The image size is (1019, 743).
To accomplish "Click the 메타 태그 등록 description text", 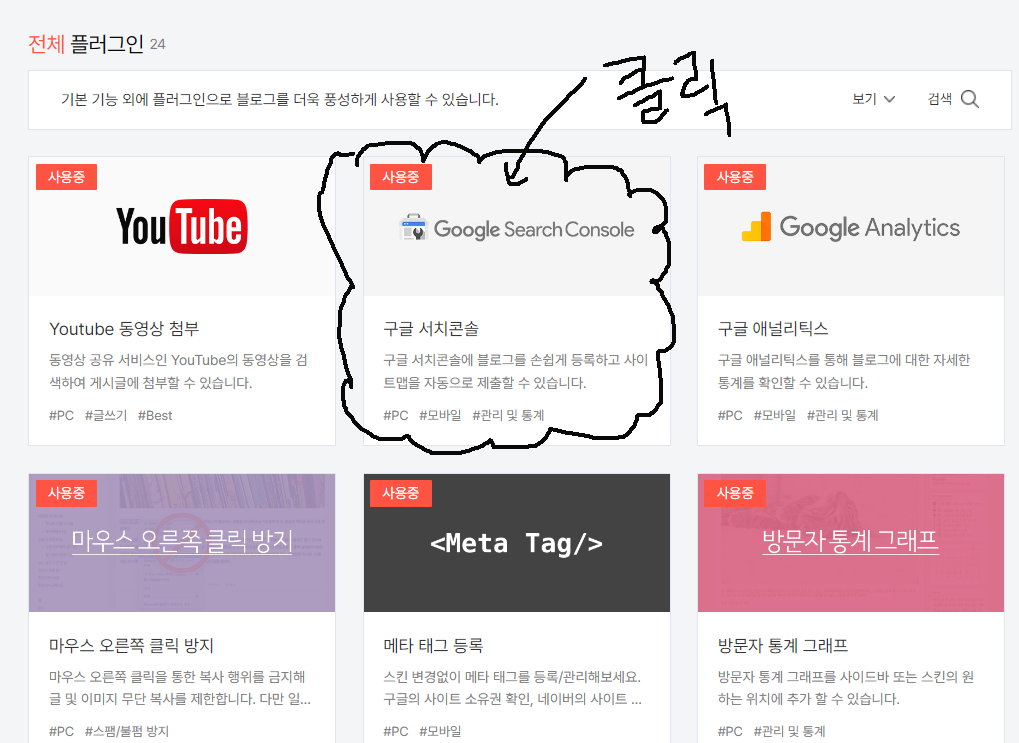I will [x=513, y=688].
